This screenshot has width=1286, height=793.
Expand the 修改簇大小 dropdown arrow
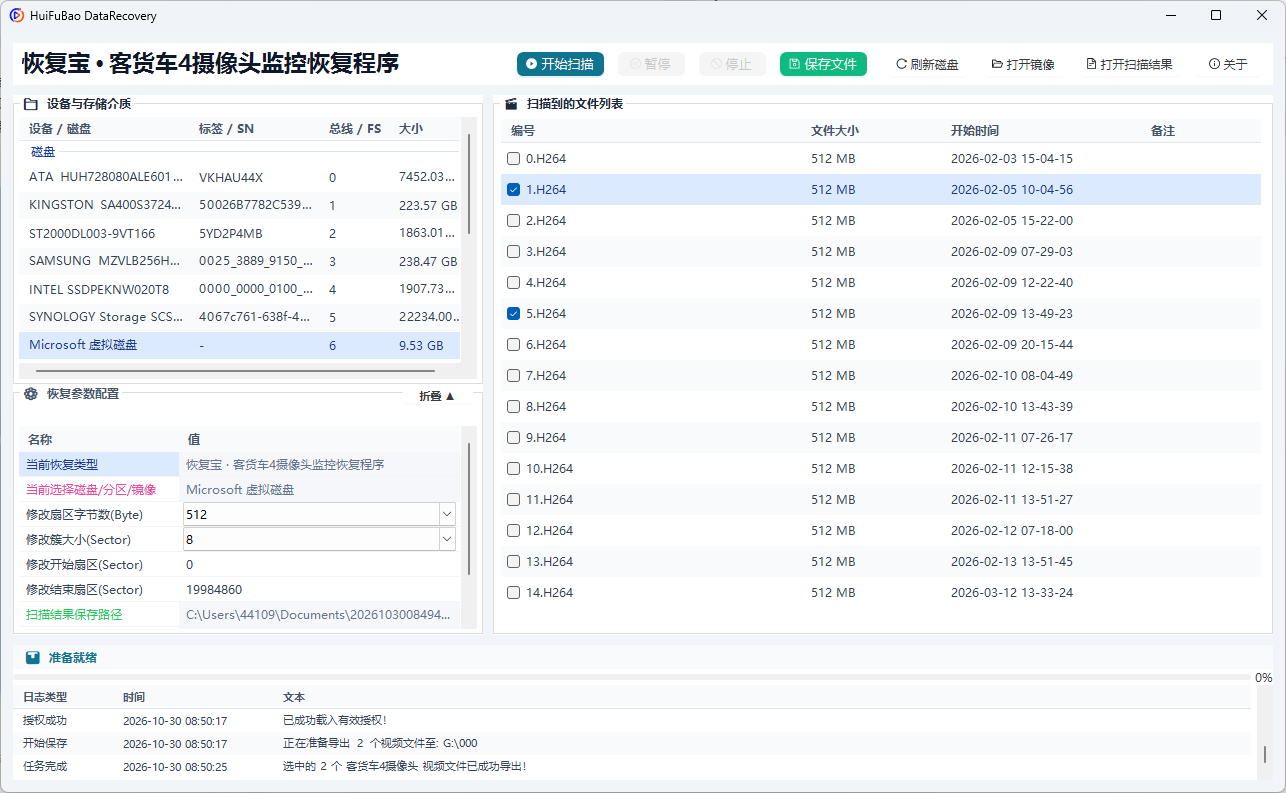click(446, 539)
